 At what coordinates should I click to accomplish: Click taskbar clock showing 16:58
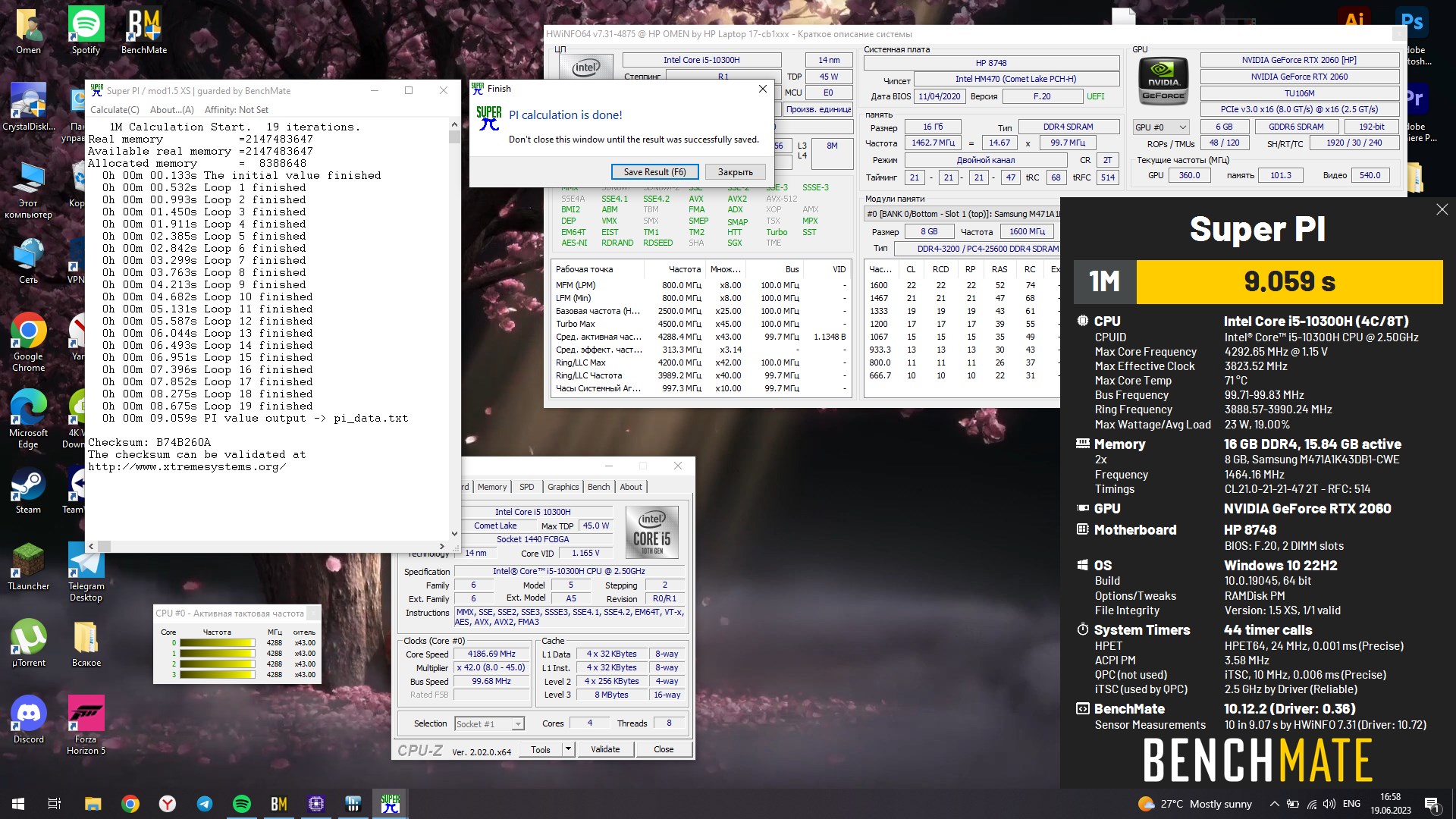click(x=1390, y=804)
